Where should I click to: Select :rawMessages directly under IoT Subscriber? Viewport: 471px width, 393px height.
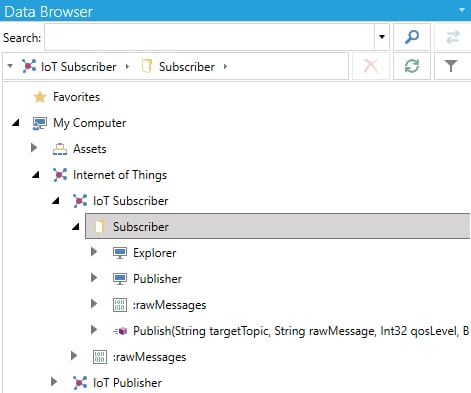149,357
